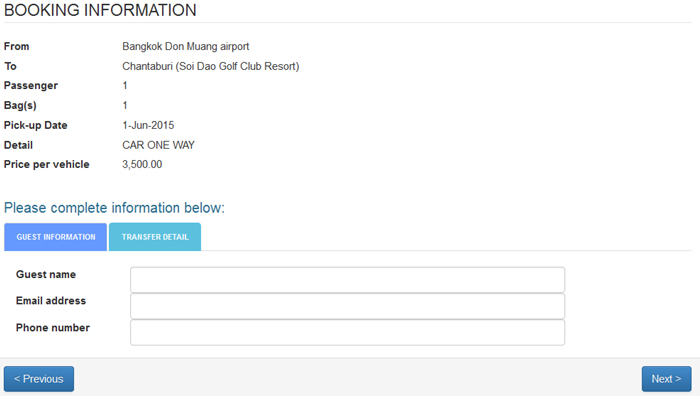
Task: Click the CAR ONE WAY detail text
Action: [x=158, y=145]
